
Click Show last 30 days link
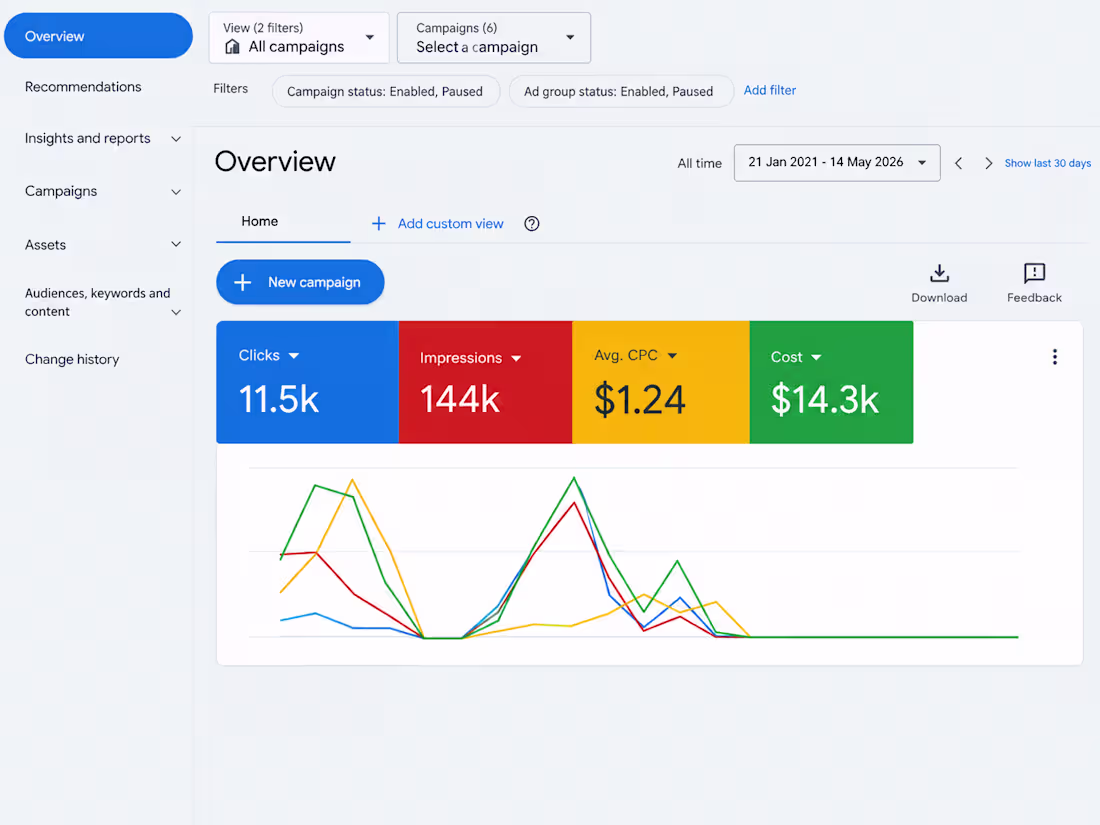pyautogui.click(x=1047, y=163)
